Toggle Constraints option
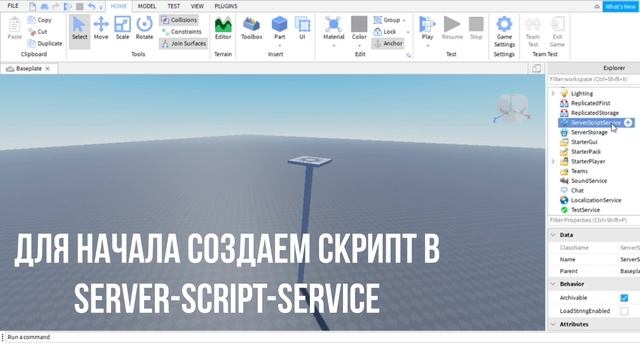Image resolution: width=640 pixels, height=360 pixels. click(x=181, y=31)
